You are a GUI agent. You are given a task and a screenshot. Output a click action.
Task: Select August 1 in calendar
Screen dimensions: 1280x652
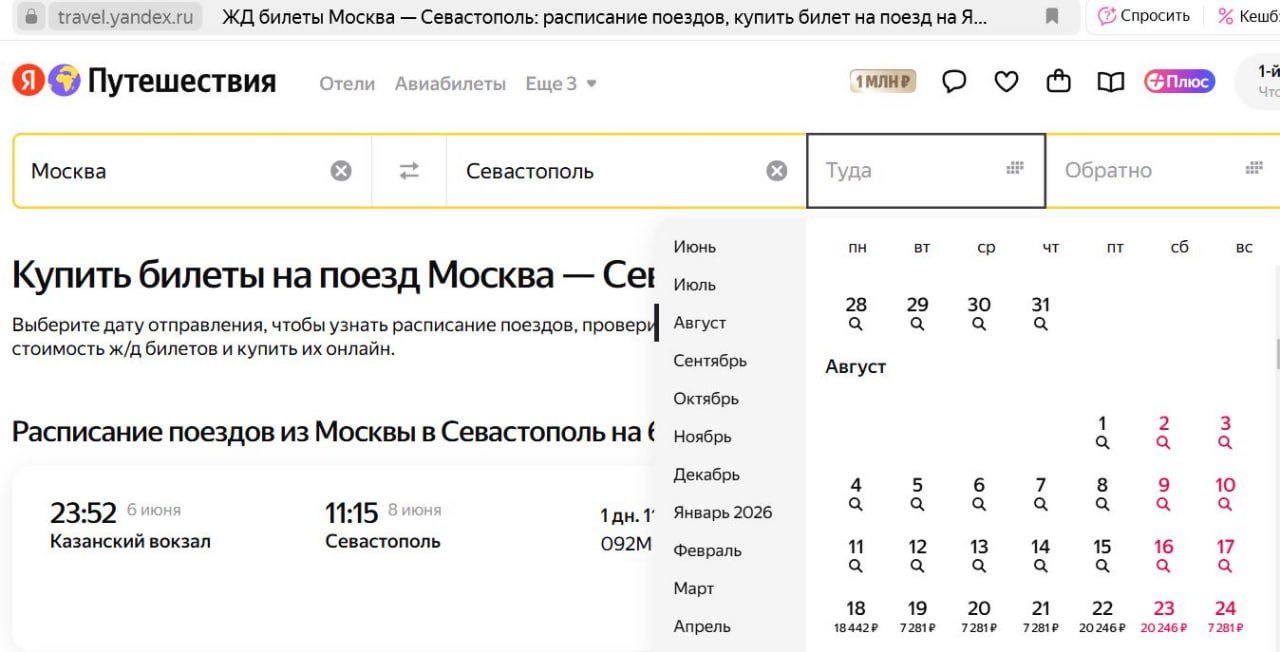coord(1102,431)
